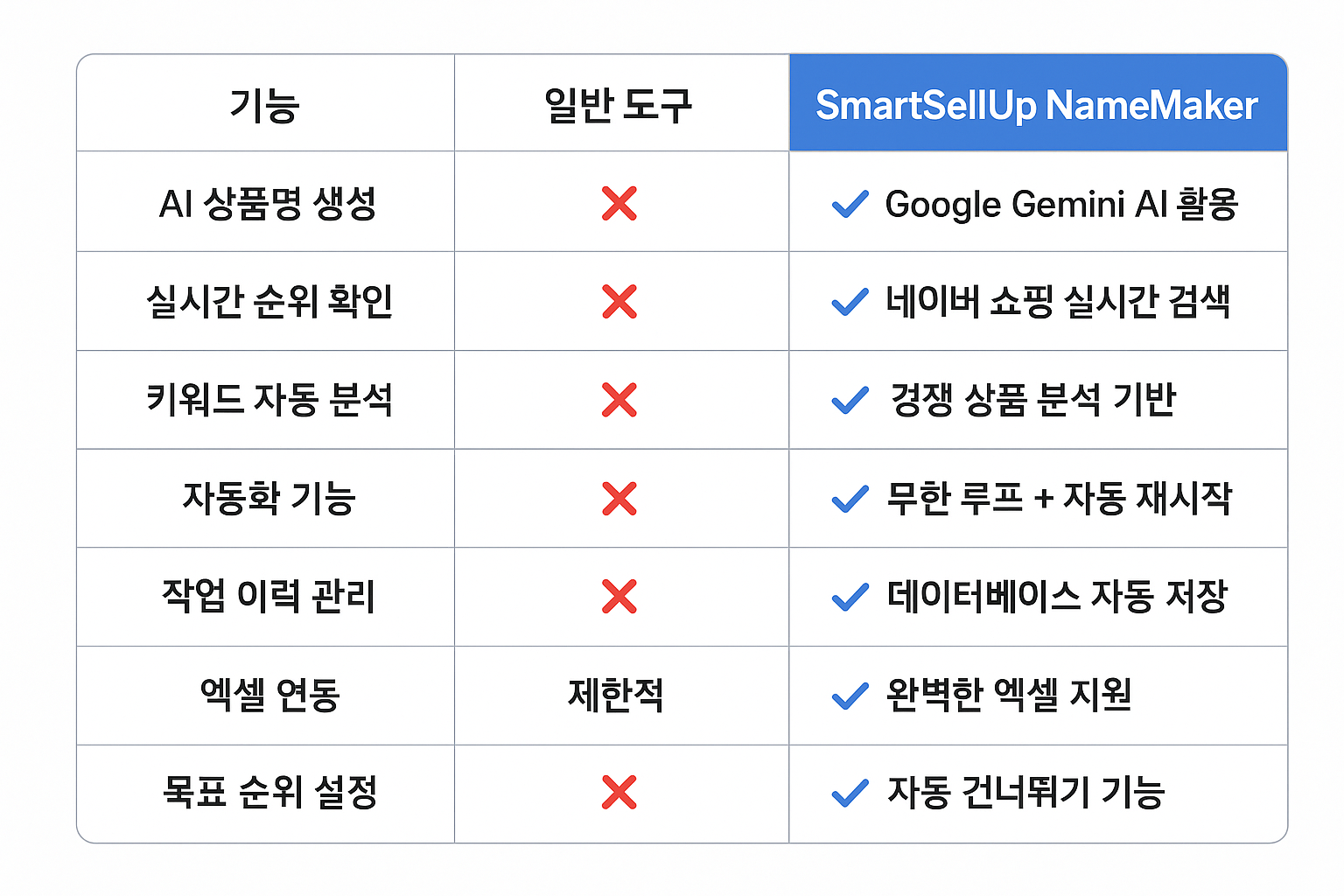Click the red X in 실시간 순위 확인 row
The image size is (1344, 896).
pyautogui.click(x=619, y=302)
